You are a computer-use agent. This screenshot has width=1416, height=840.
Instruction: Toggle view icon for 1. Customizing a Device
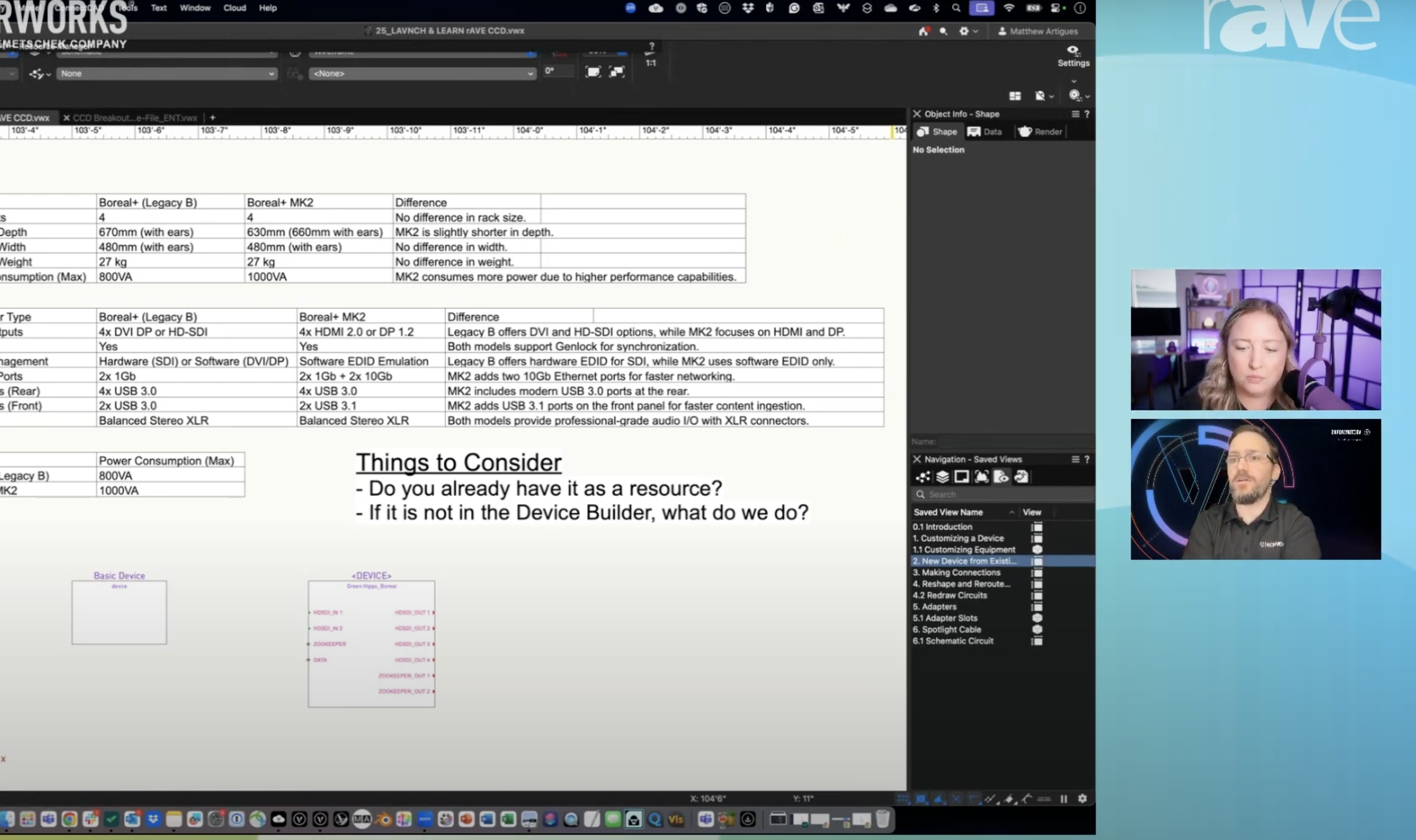1037,538
